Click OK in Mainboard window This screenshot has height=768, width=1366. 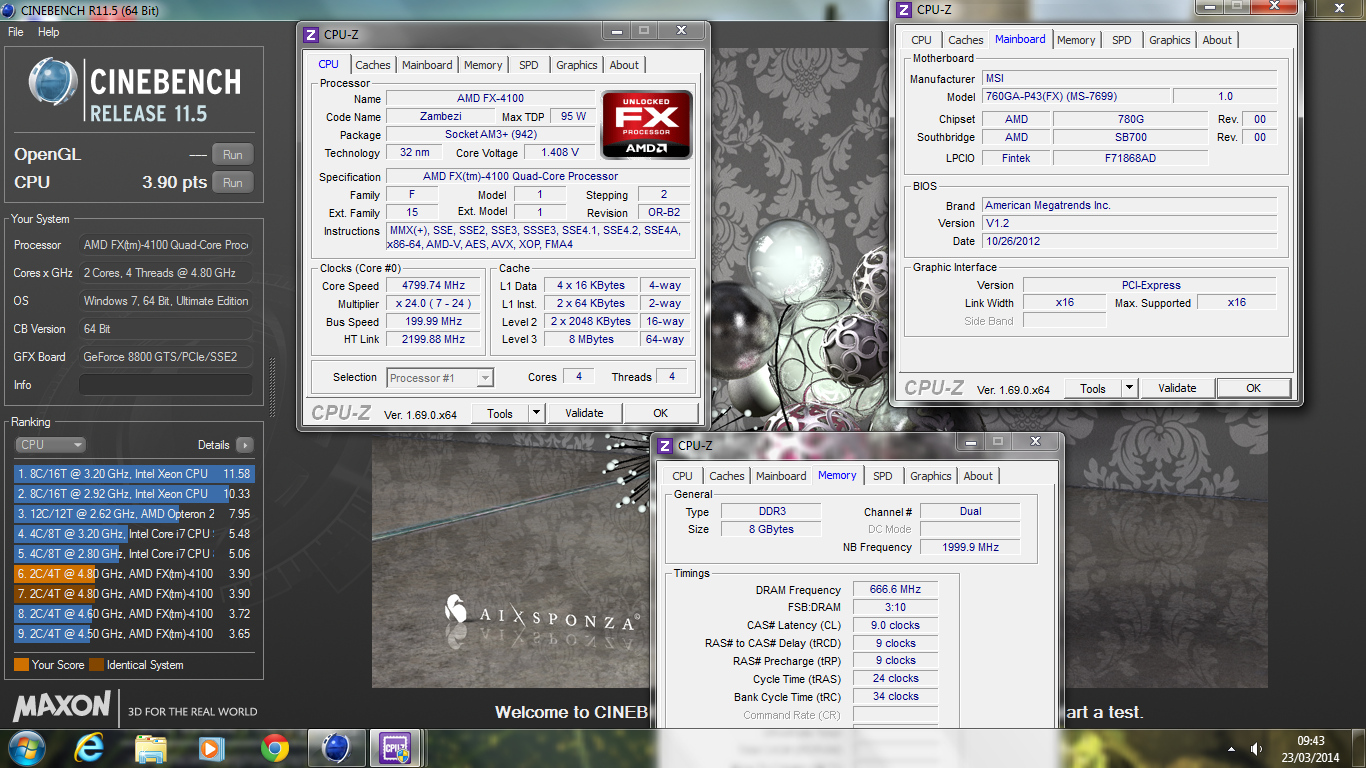point(1253,388)
